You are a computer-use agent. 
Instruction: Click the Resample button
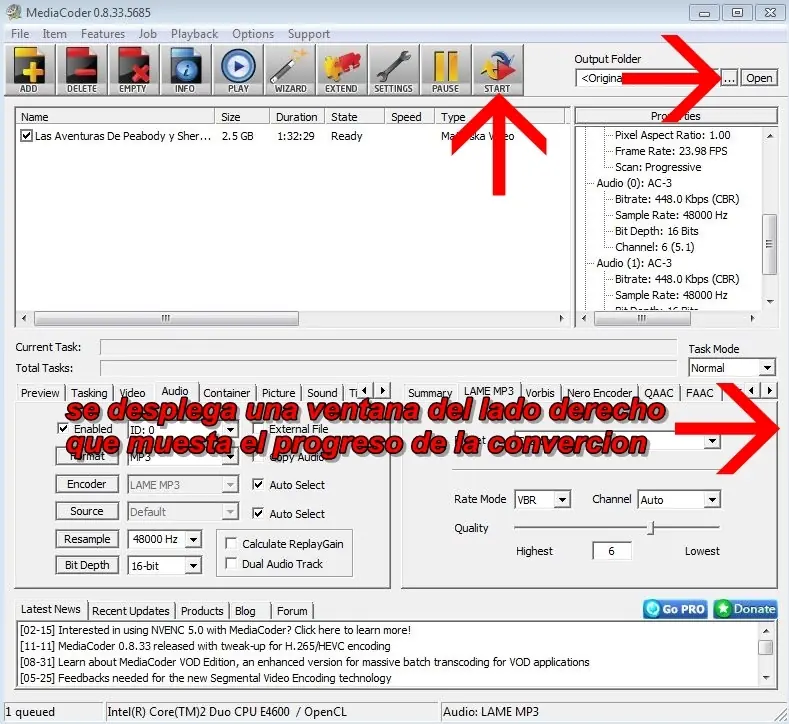pos(87,539)
